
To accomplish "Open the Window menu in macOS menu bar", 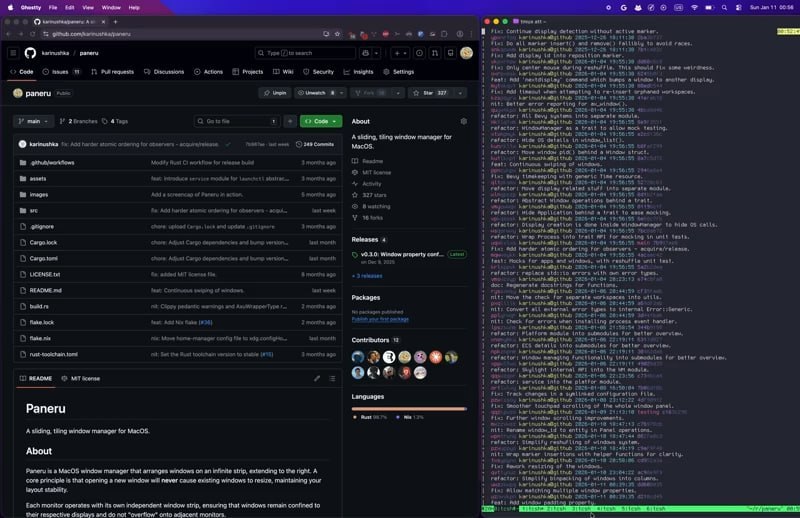I will (111, 8).
